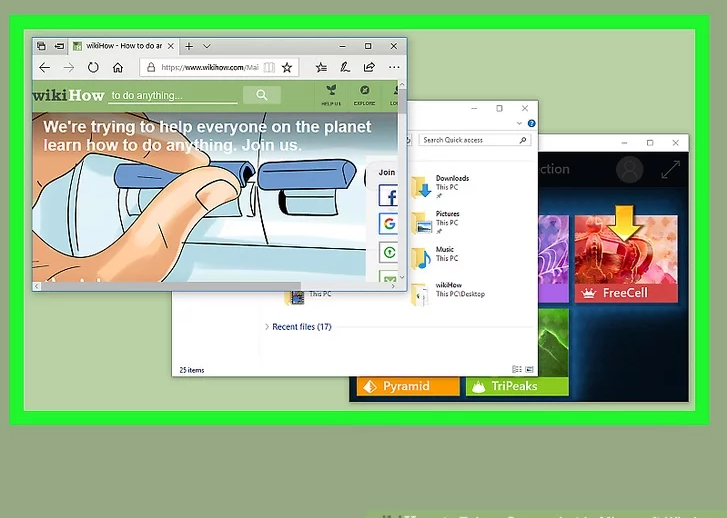Click the wikiHow address bar URL
This screenshot has width=727, height=518.
point(210,68)
